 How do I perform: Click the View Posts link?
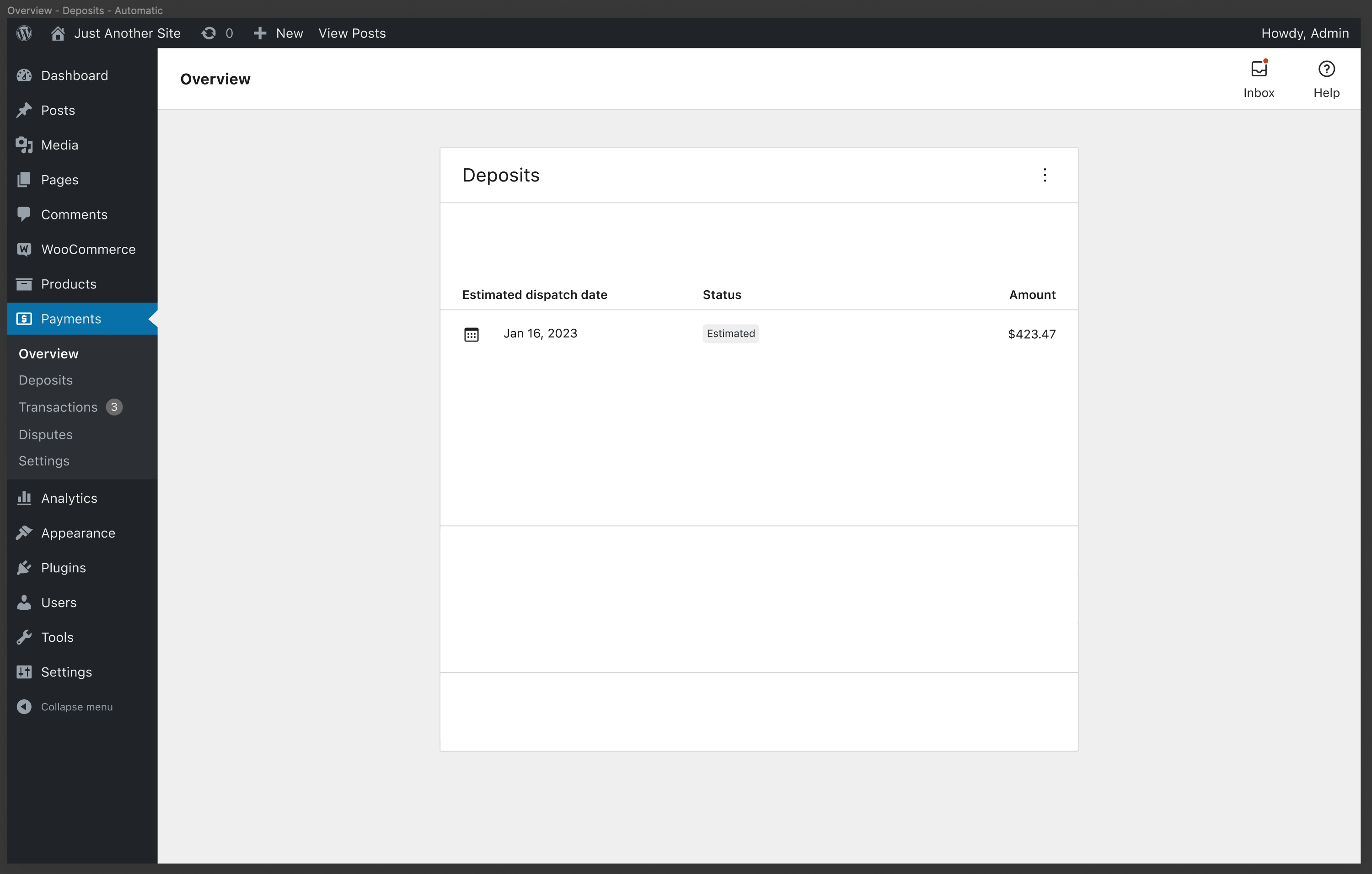click(352, 33)
